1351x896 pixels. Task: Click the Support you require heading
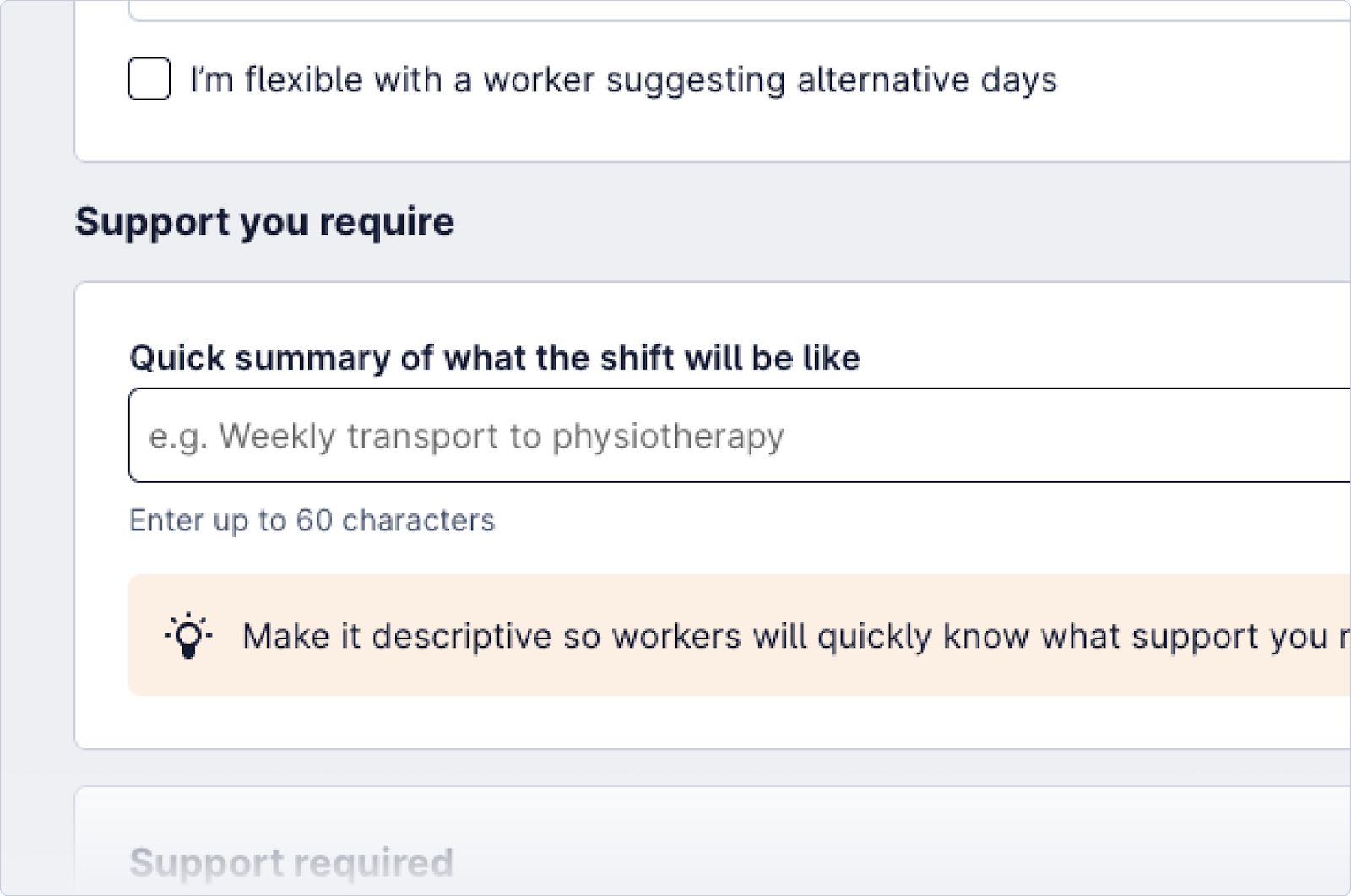pyautogui.click(x=265, y=221)
